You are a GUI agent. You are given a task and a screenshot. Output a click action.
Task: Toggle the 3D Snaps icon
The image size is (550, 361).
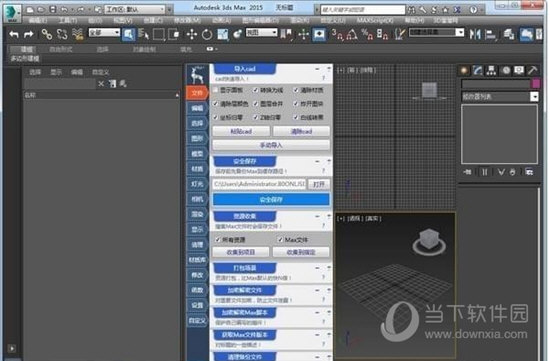[x=337, y=34]
